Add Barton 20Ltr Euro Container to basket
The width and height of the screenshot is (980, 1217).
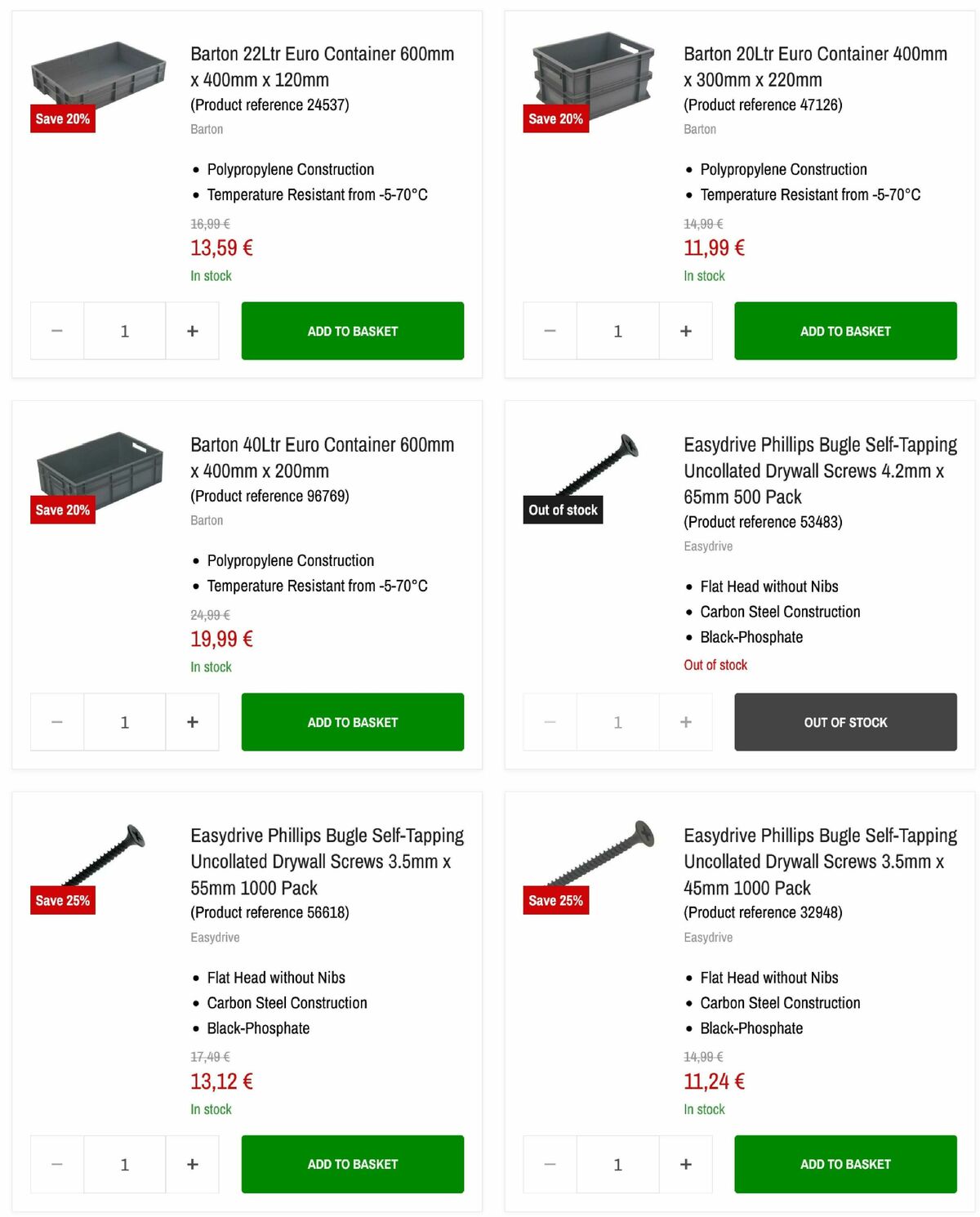click(845, 330)
